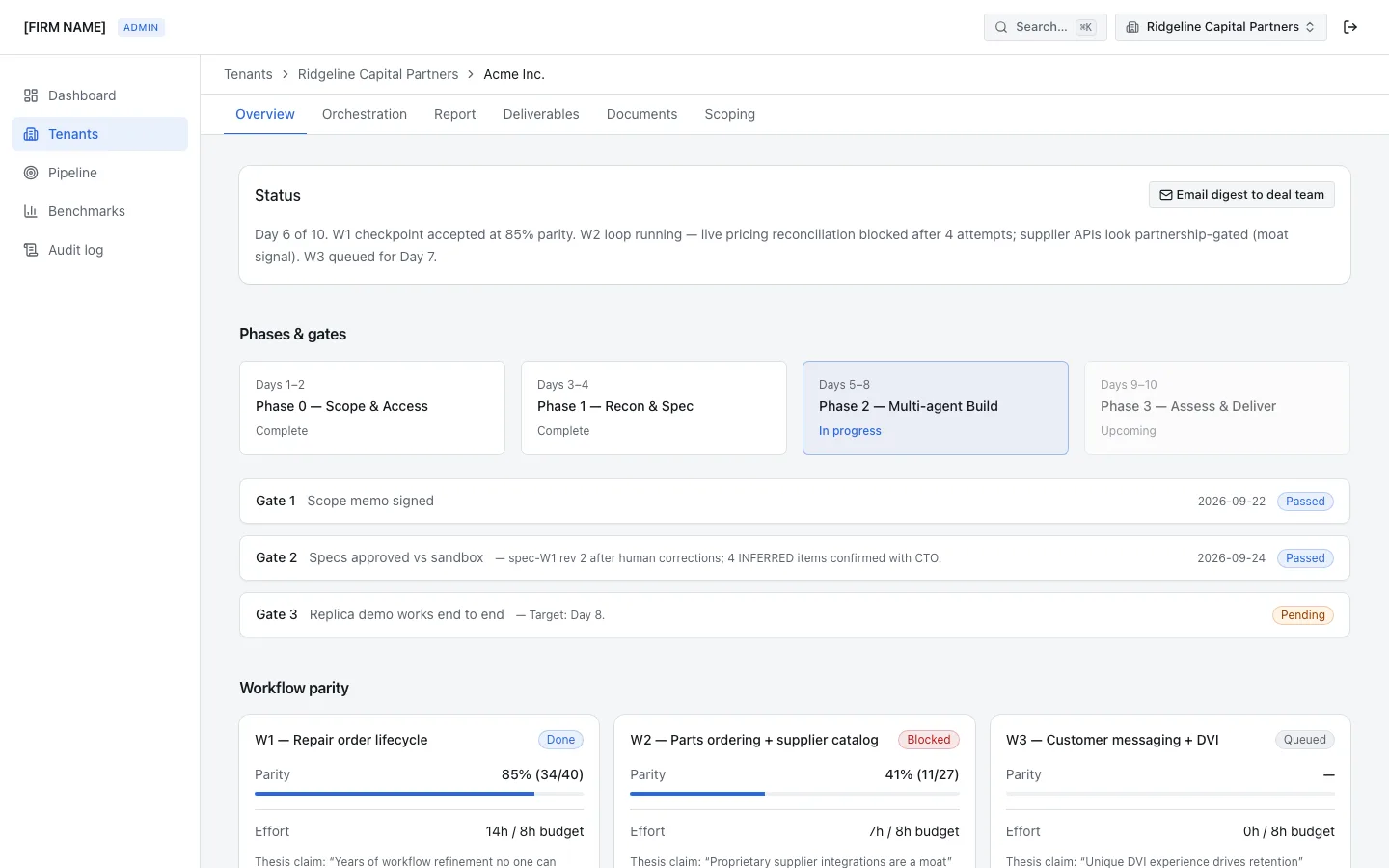Click the Pipeline target icon in sidebar
The image size is (1389, 868).
pyautogui.click(x=31, y=173)
